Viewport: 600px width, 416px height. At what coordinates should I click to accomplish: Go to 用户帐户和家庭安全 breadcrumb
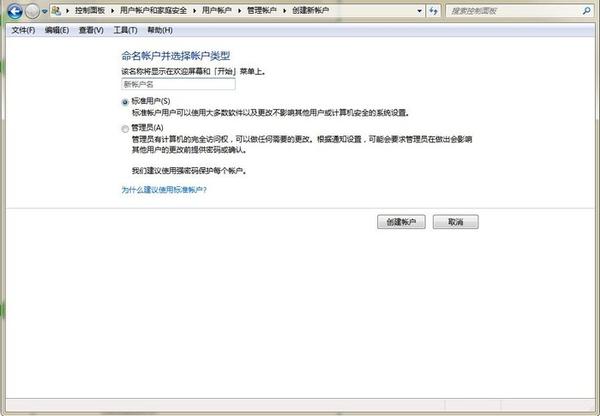tap(153, 11)
